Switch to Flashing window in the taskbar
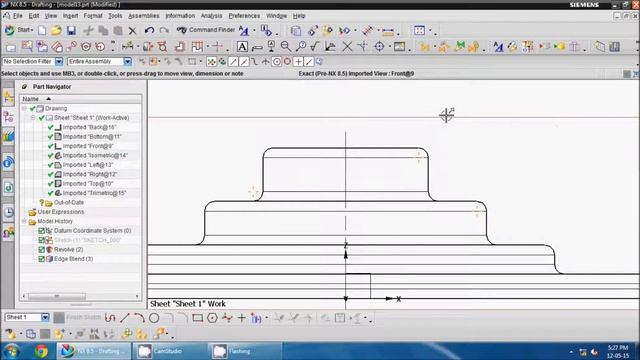Viewport: 640px width, 360px height. coord(245,351)
